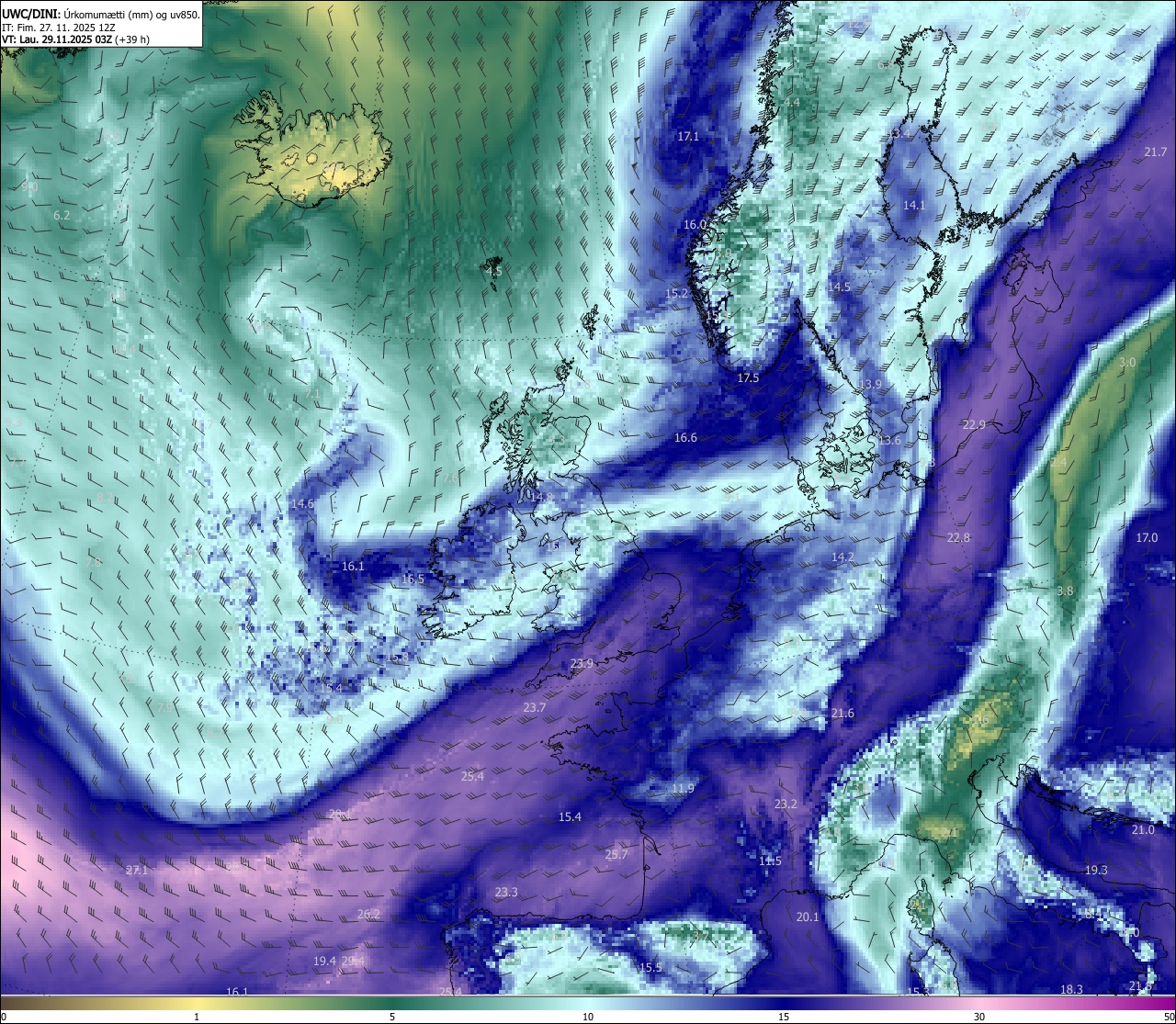Click the map value '22.9'
The height and width of the screenshot is (1024, 1176).
[974, 424]
